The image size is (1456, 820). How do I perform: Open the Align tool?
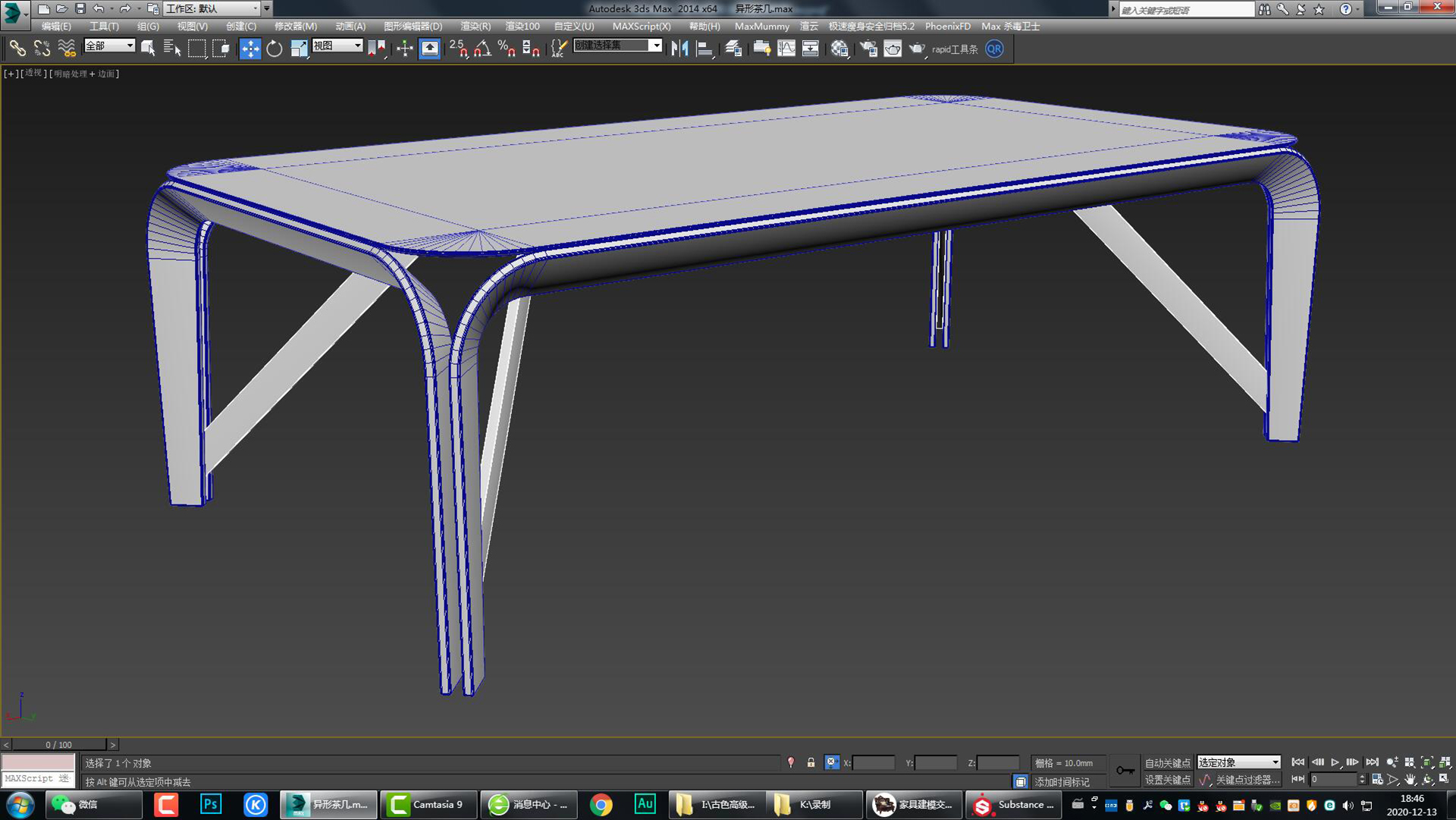[x=704, y=48]
